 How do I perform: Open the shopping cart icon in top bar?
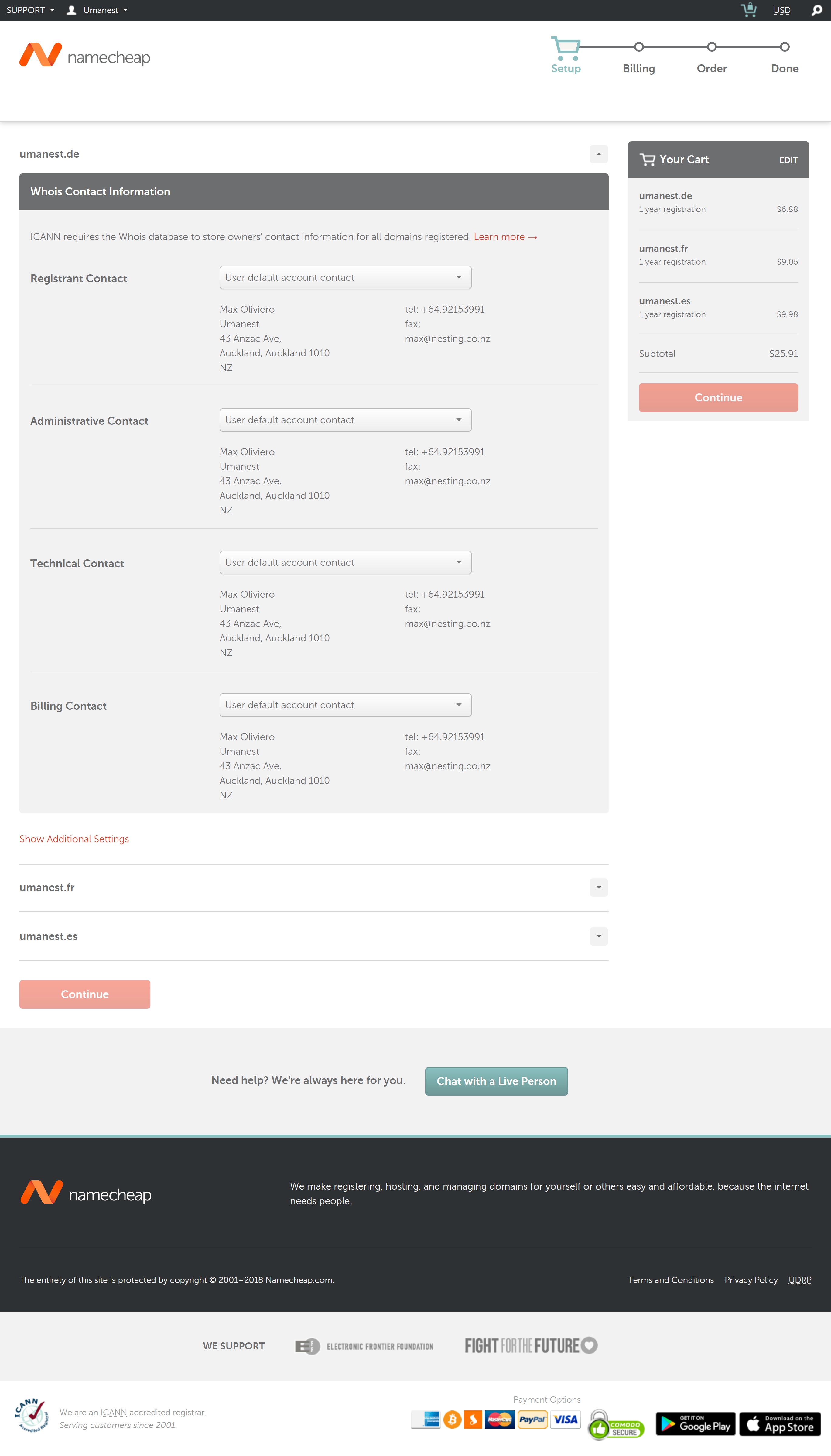point(748,10)
